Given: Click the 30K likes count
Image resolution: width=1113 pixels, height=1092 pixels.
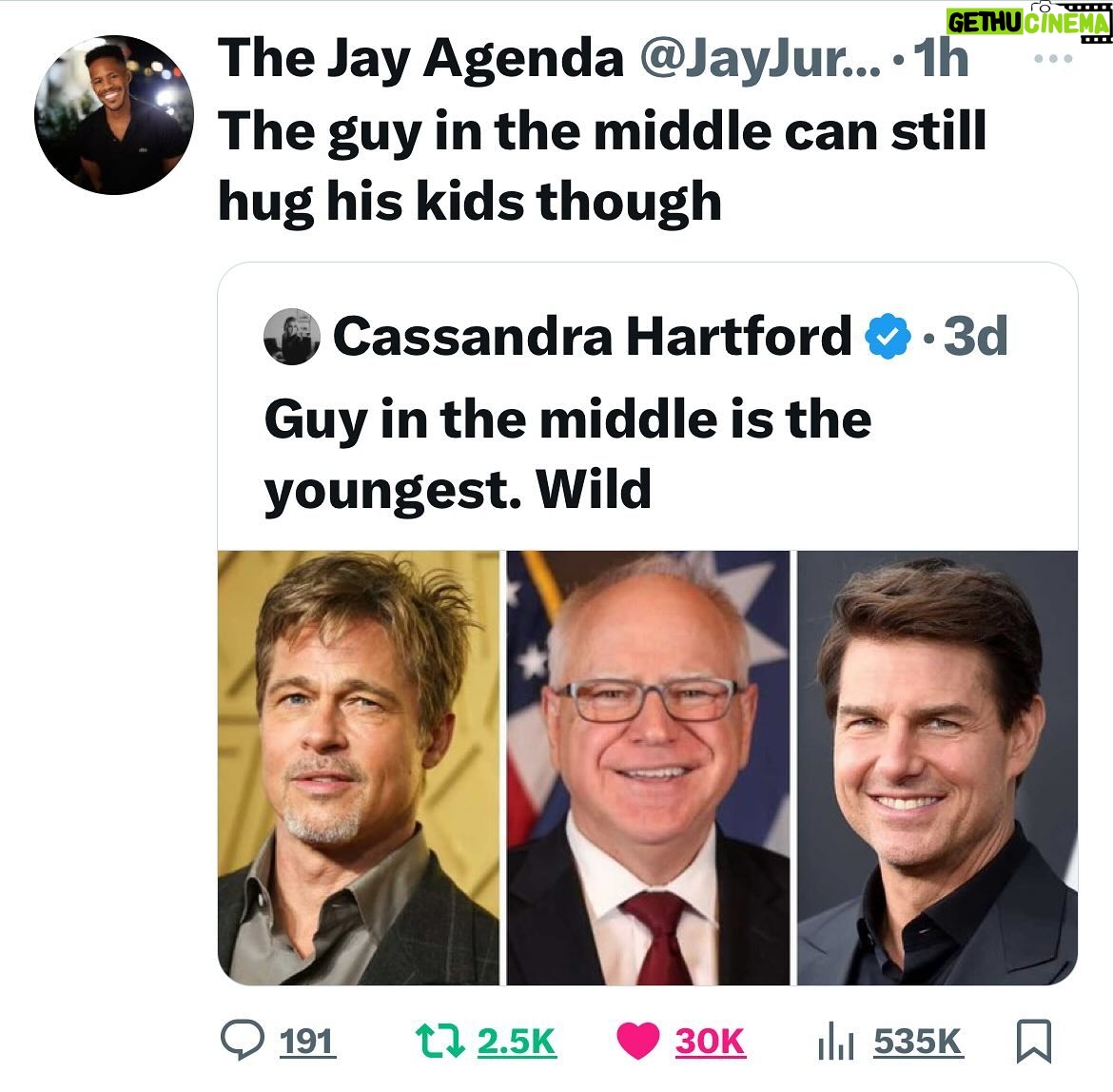Looking at the screenshot, I should [x=710, y=1042].
